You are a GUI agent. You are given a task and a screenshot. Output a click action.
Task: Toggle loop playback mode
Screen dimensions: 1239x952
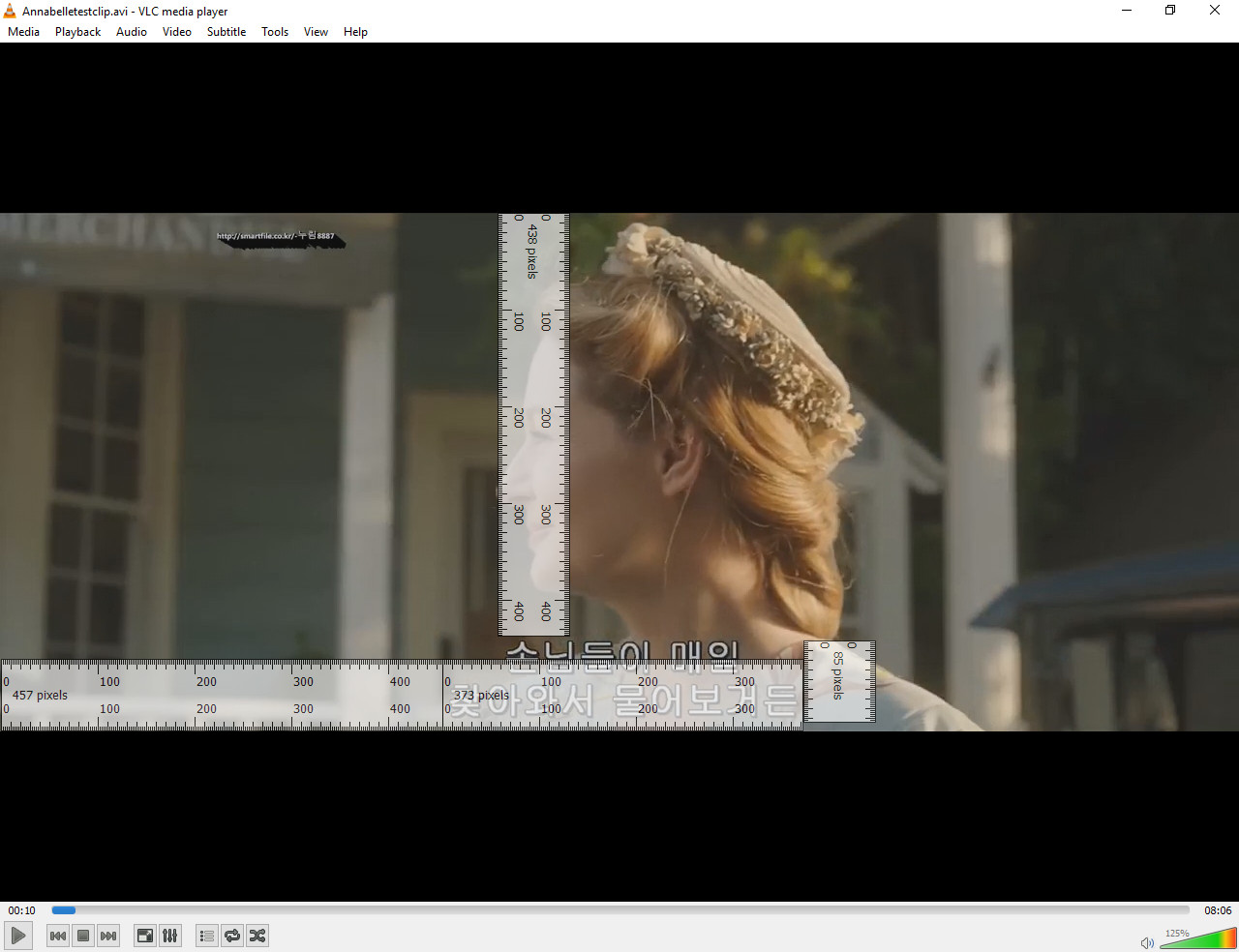[232, 936]
